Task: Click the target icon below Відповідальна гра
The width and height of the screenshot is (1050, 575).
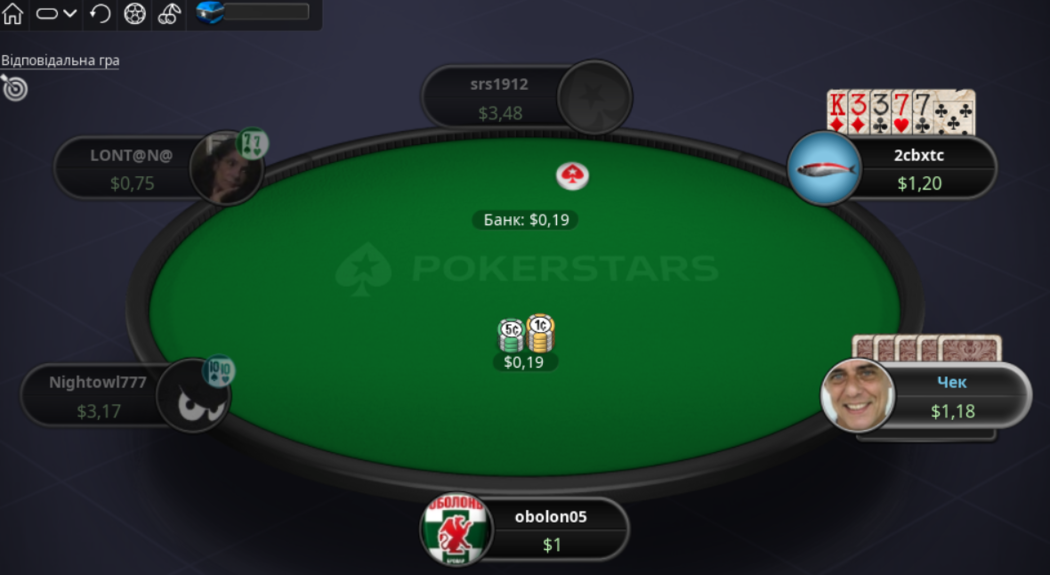Action: pyautogui.click(x=14, y=88)
